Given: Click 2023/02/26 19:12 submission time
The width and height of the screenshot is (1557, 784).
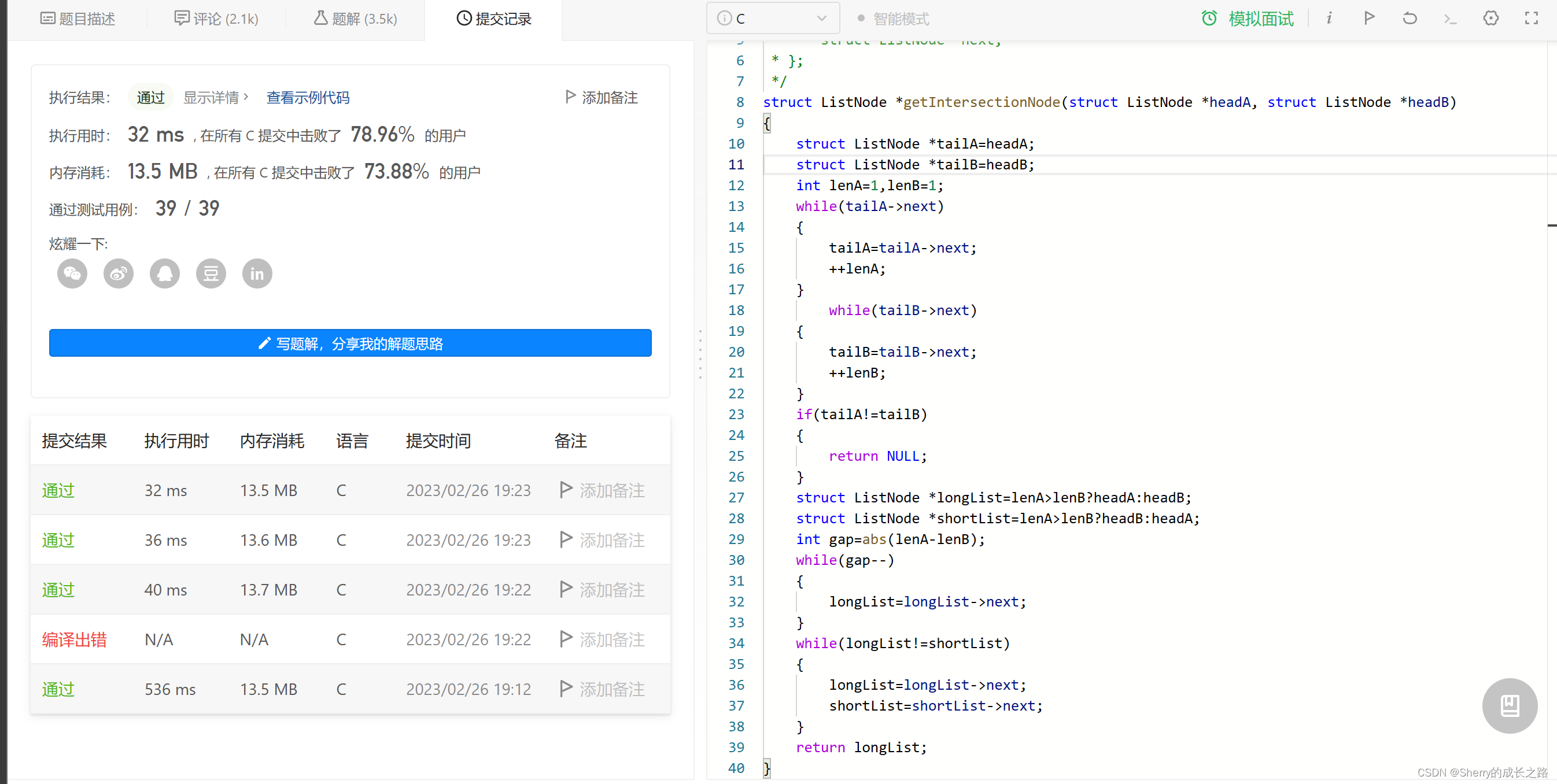Looking at the screenshot, I should (x=468, y=689).
